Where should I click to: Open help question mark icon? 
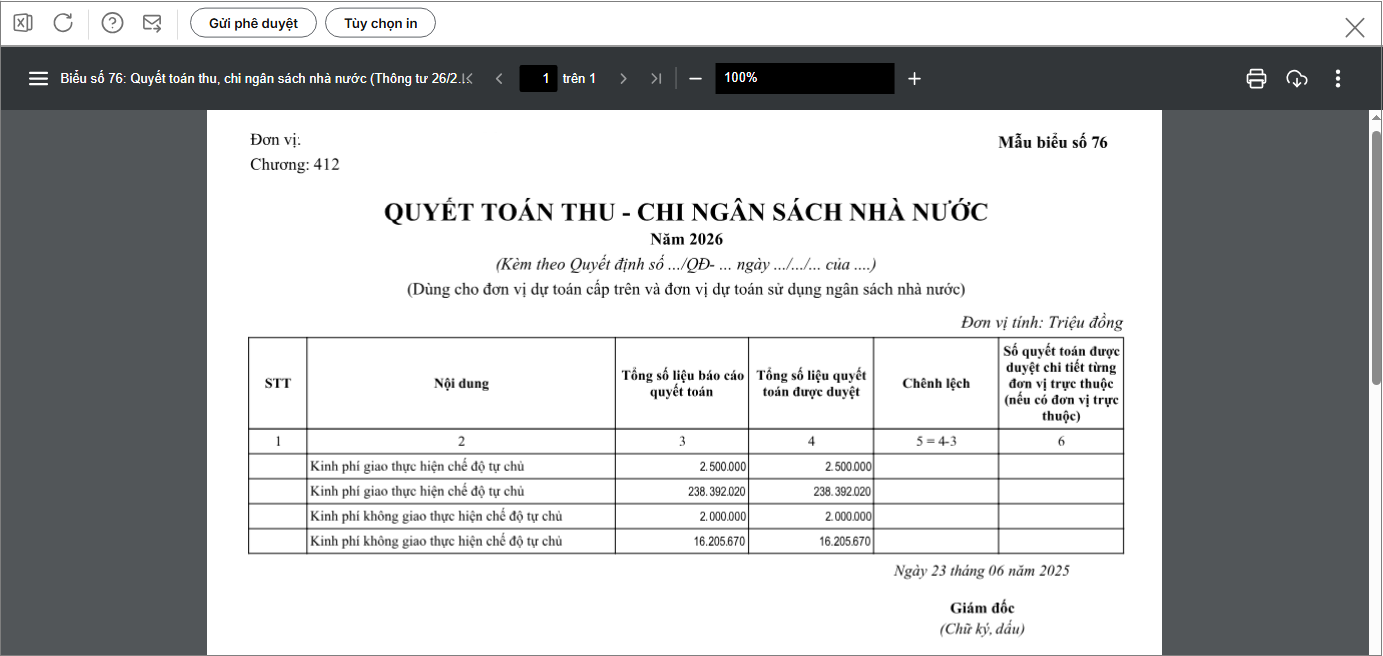[x=113, y=23]
